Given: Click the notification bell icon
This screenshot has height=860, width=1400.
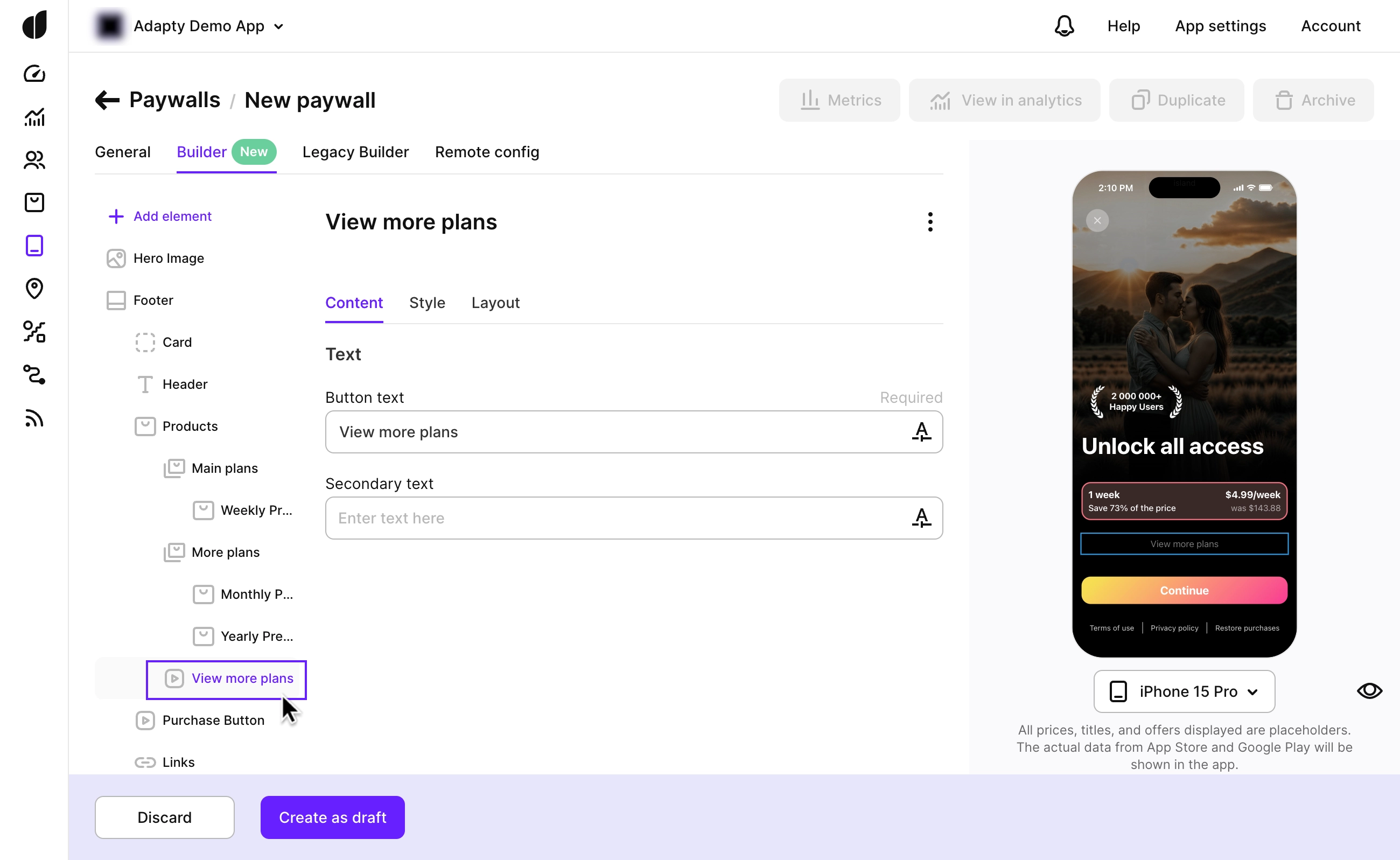Looking at the screenshot, I should pos(1064,26).
